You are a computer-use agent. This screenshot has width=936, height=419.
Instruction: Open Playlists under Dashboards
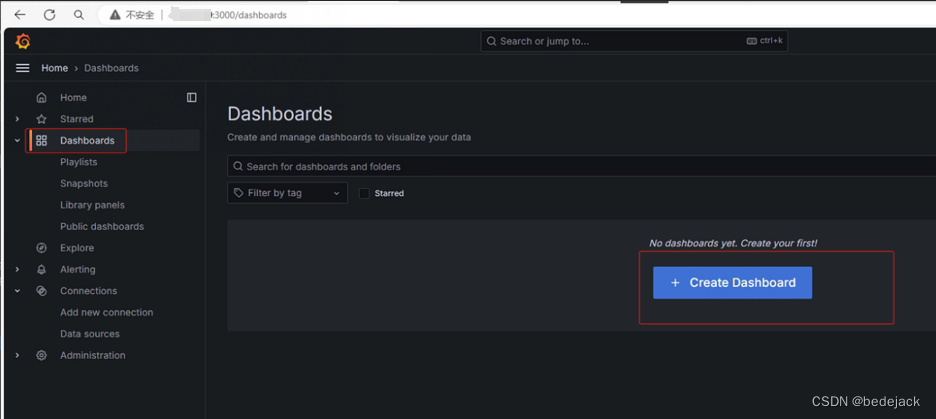coord(79,162)
